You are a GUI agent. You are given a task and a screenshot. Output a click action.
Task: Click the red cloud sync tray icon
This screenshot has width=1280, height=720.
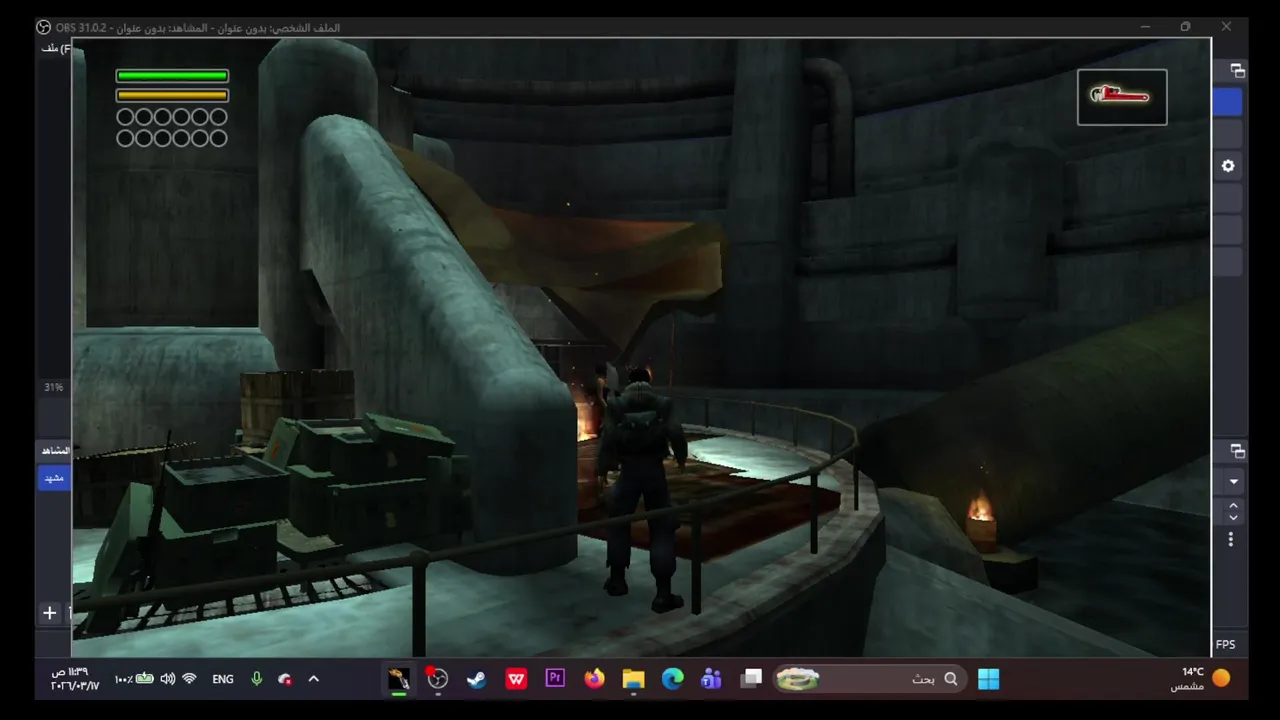(285, 679)
